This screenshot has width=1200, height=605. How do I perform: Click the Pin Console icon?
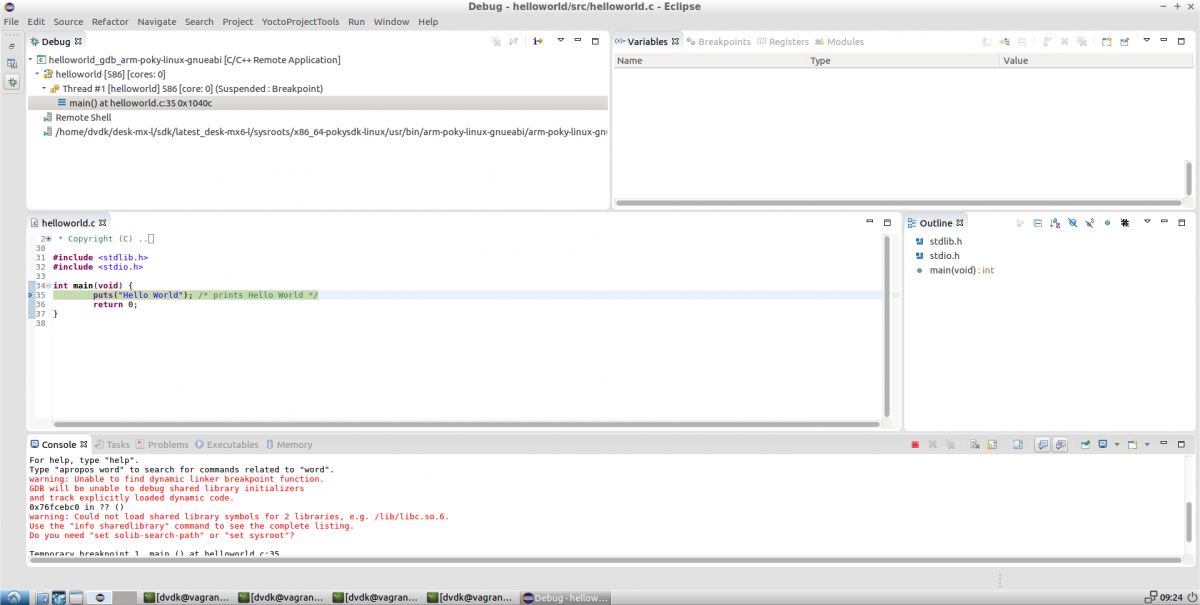1085,445
